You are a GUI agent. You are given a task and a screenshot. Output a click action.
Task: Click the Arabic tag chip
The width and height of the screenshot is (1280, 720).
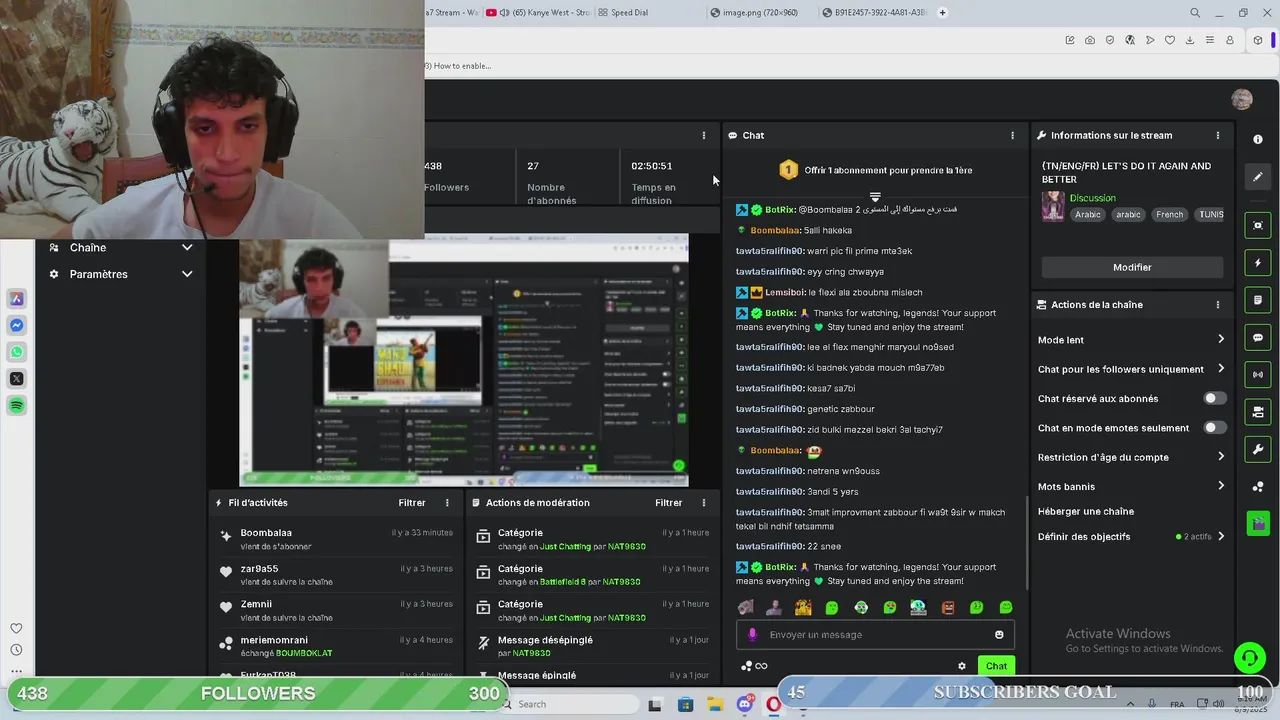(x=1087, y=214)
